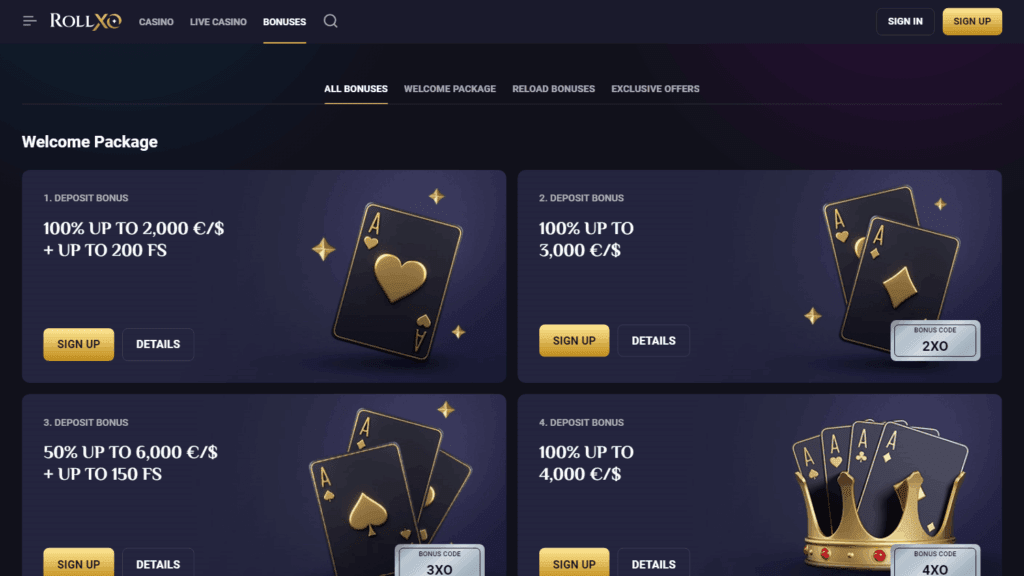Open the hamburger menu icon

tap(29, 22)
